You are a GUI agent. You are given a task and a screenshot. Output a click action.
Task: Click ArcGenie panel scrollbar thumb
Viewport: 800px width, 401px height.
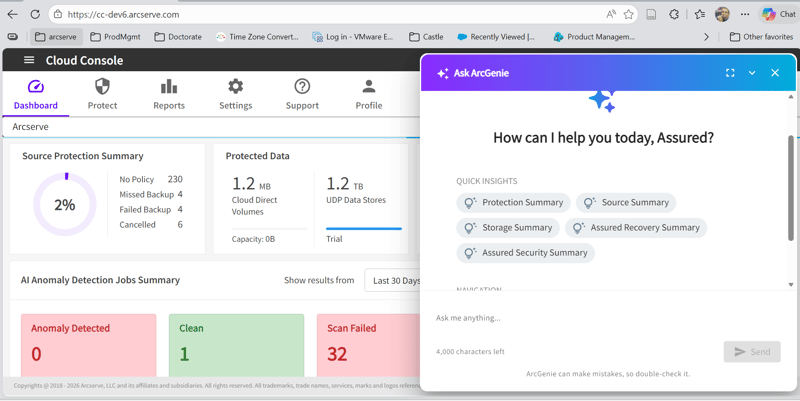pyautogui.click(x=791, y=188)
